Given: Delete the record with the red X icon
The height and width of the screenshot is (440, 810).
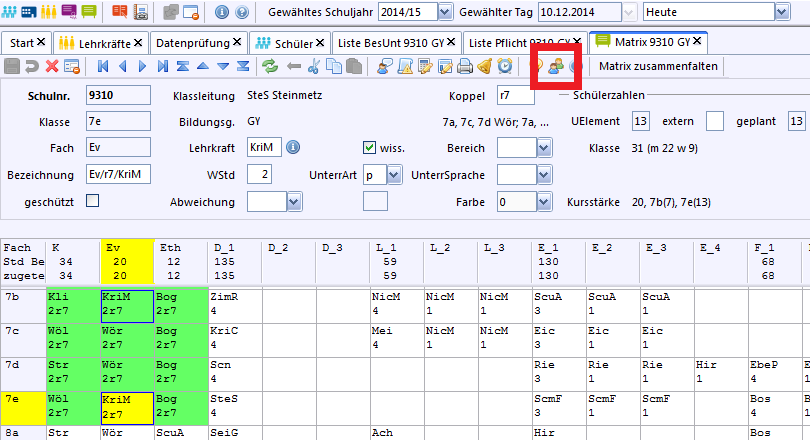Looking at the screenshot, I should pos(52,66).
